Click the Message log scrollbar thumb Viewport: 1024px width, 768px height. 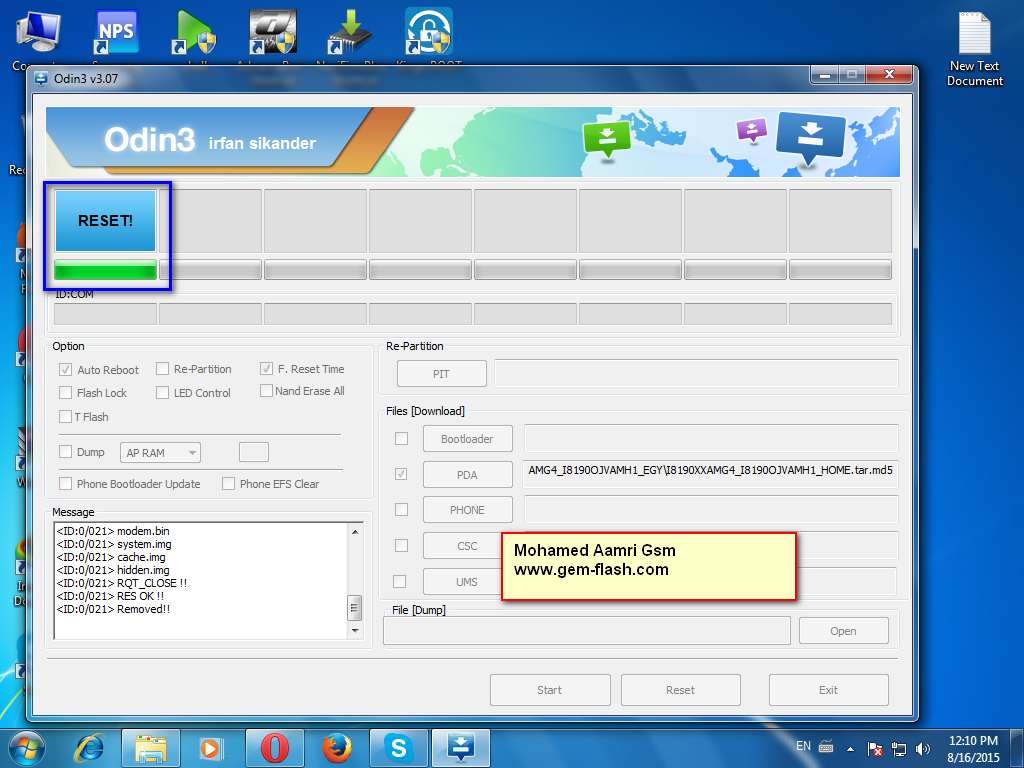tap(354, 608)
